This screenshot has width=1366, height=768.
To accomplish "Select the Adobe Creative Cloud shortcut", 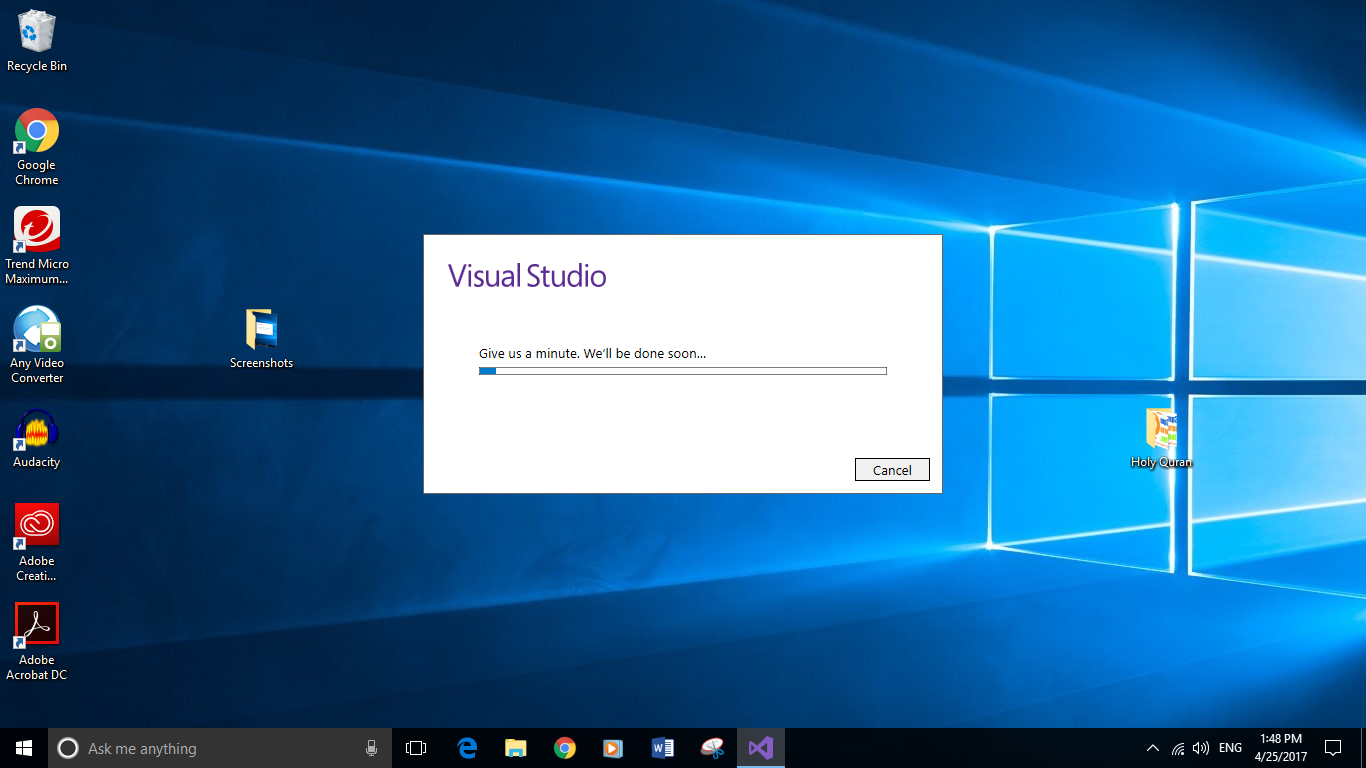I will click(37, 543).
